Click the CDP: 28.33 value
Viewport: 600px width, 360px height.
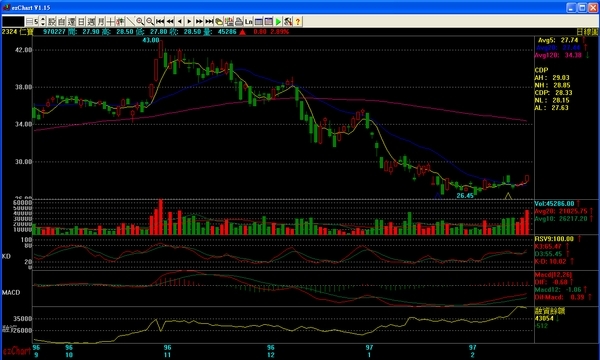click(553, 93)
